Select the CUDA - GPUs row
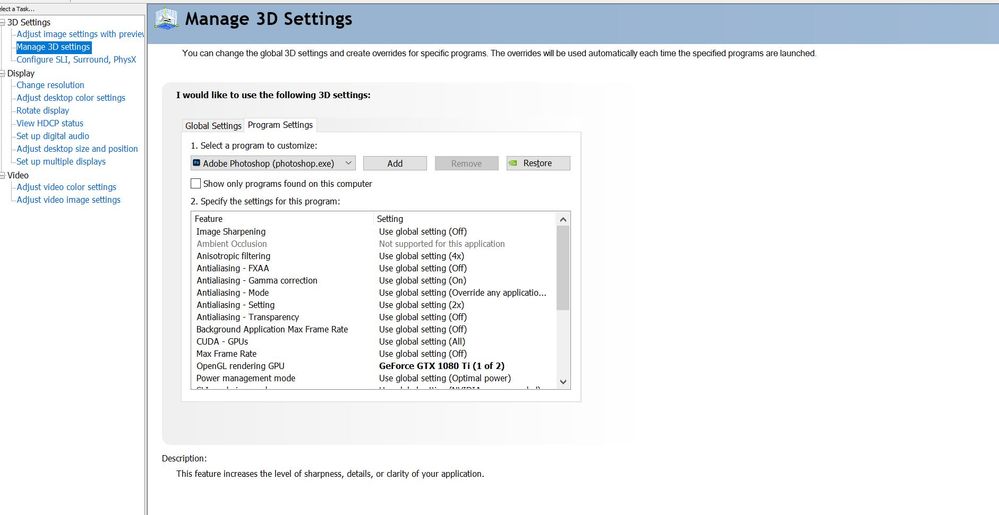Screen dimensions: 999x515 click(x=373, y=342)
